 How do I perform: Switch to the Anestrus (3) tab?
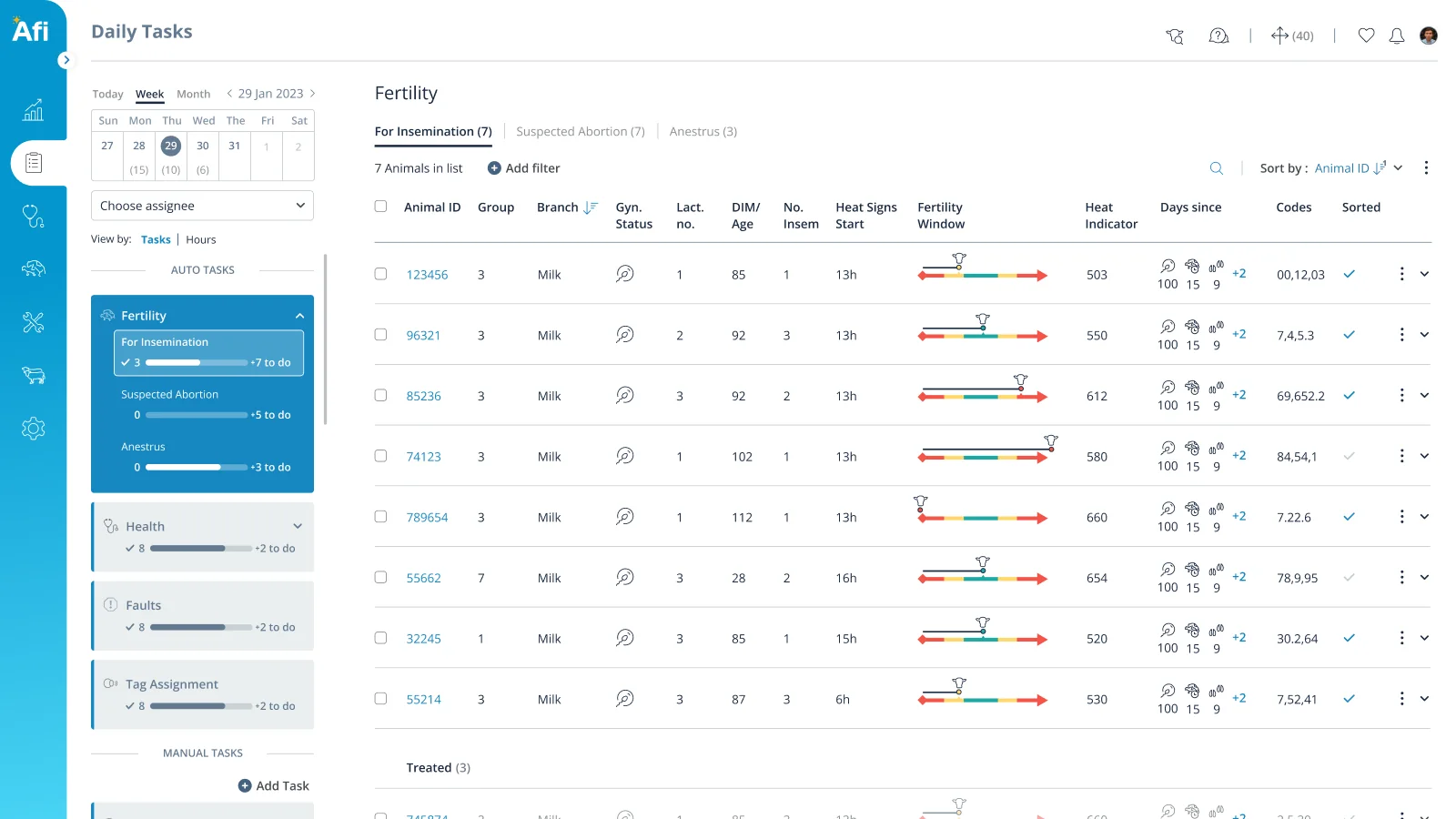coord(703,131)
